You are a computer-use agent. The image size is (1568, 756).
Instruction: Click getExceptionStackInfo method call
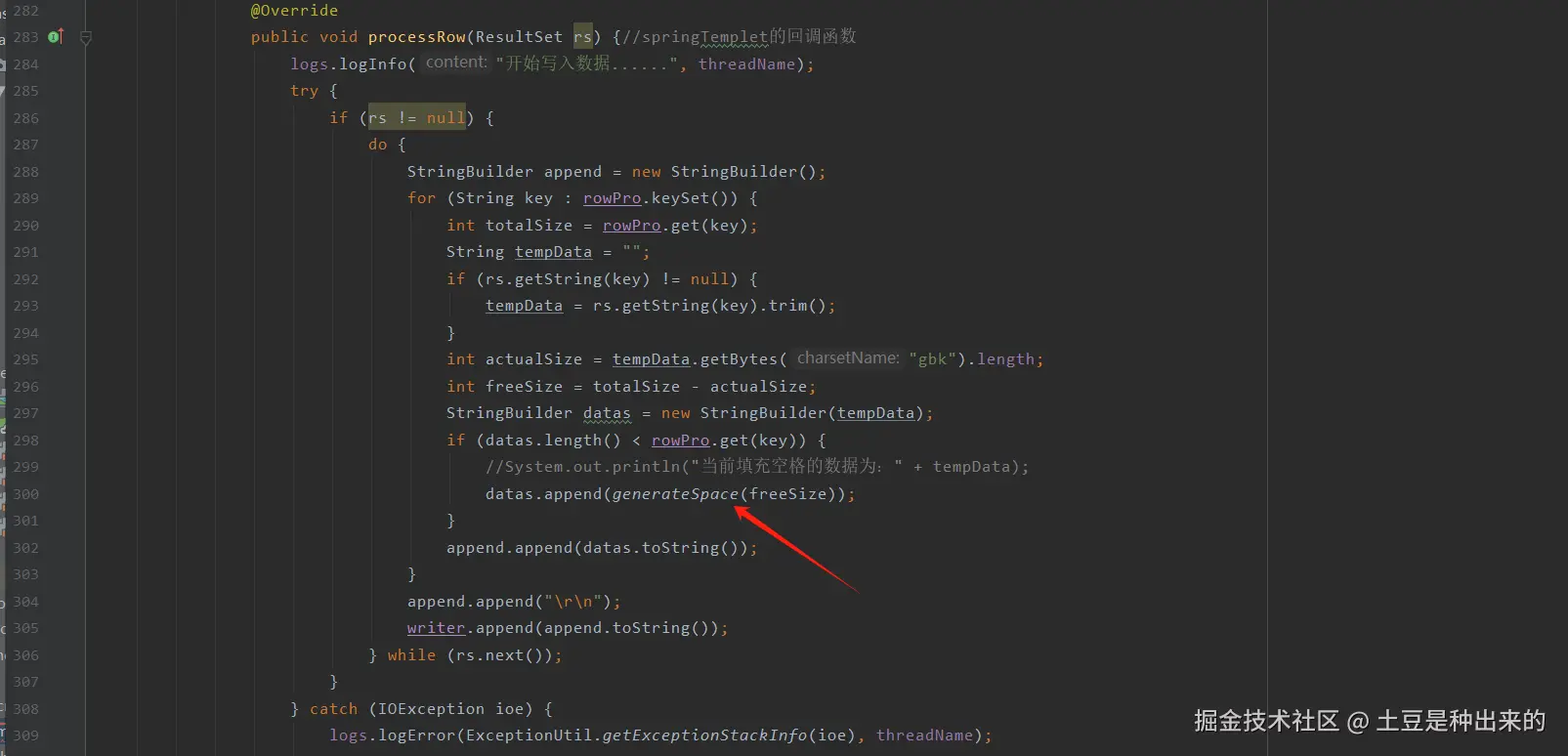704,735
